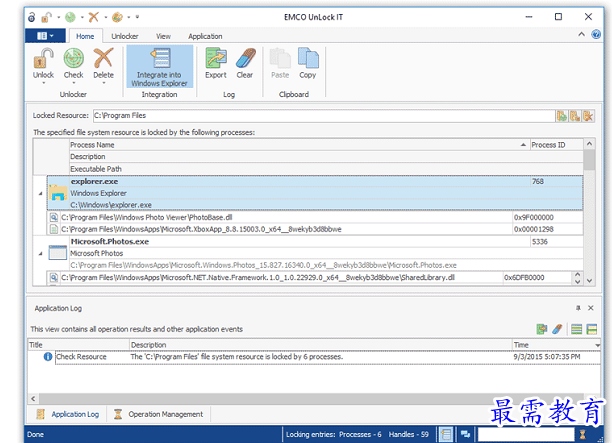Click the status bar progress field
This screenshot has width=612, height=443.
(526, 434)
